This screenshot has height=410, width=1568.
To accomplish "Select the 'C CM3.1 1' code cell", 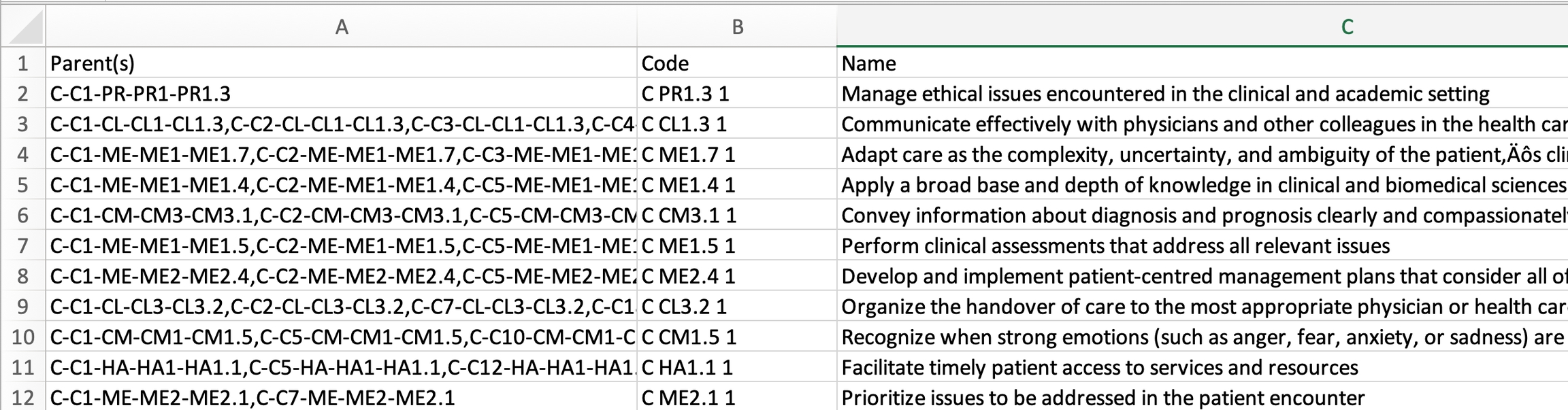I will [737, 216].
